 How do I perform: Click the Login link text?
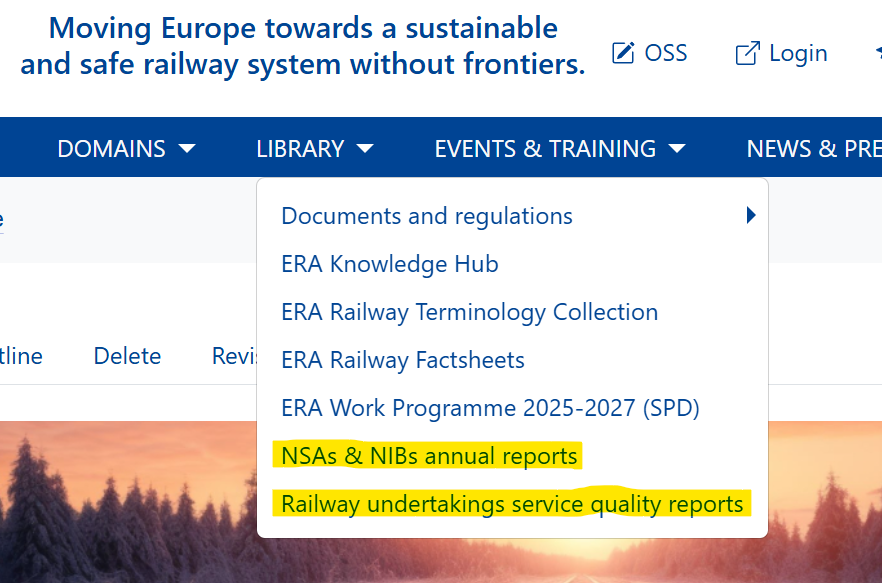(798, 53)
